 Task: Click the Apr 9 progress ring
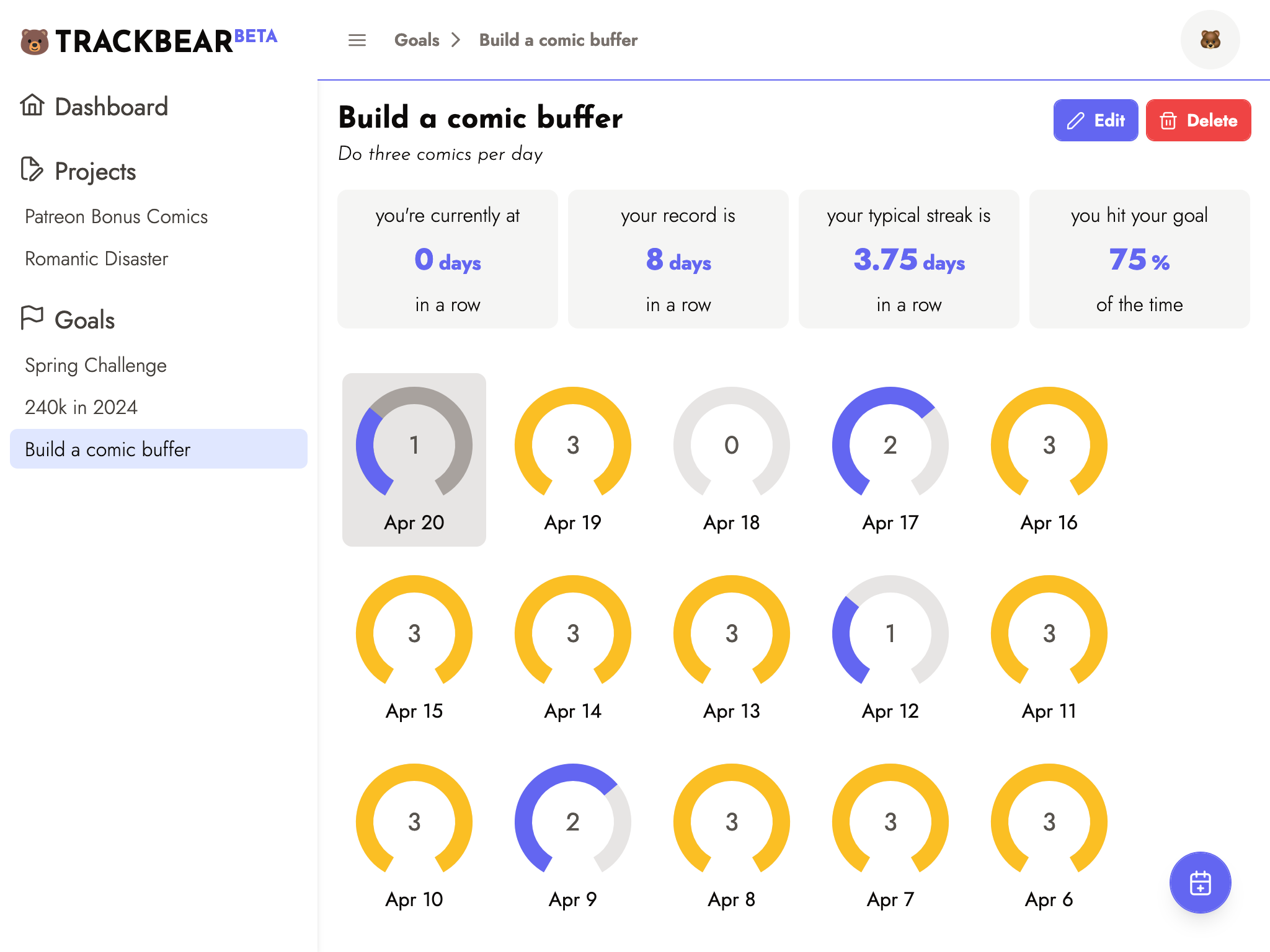[573, 822]
